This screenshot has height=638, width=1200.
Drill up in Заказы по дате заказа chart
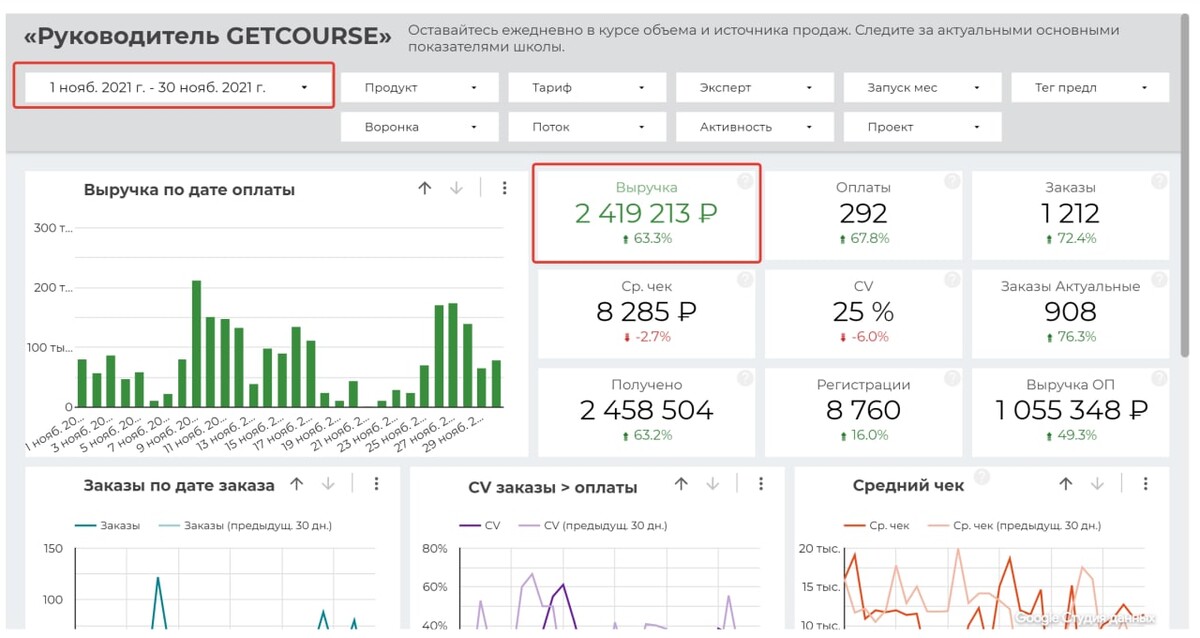pos(297,484)
